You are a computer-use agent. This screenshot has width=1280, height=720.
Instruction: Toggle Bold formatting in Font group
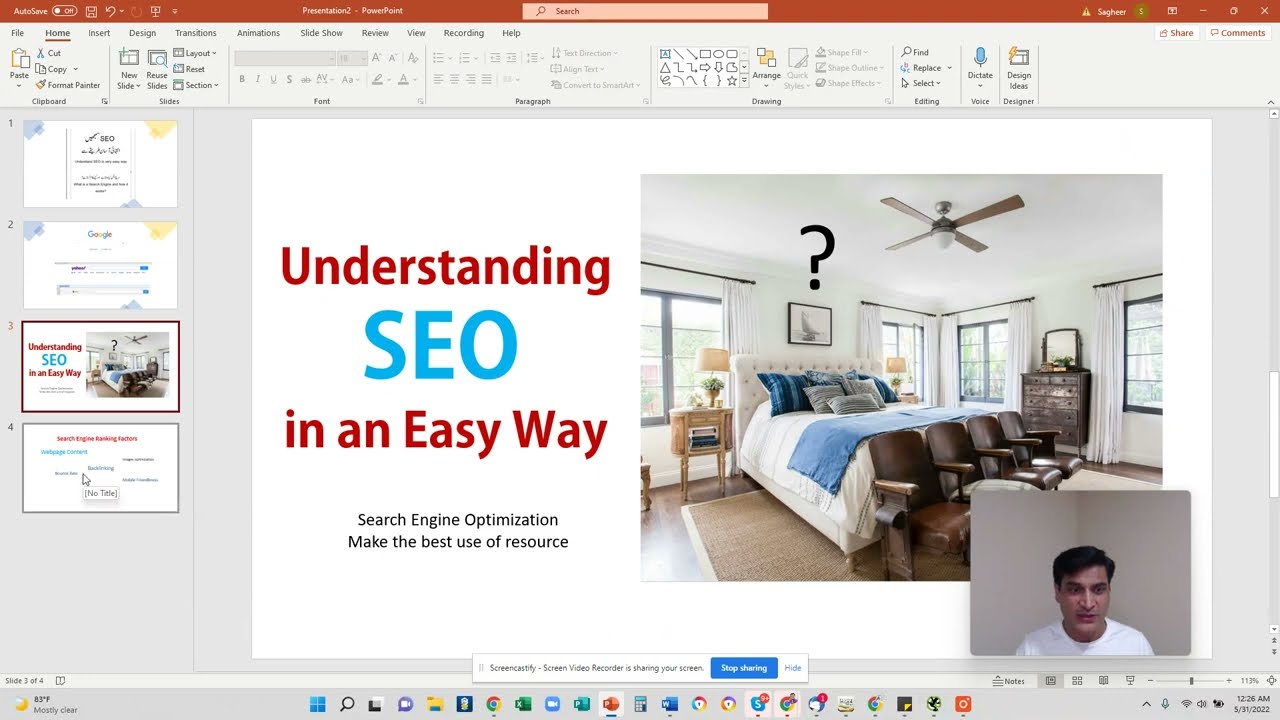[242, 79]
